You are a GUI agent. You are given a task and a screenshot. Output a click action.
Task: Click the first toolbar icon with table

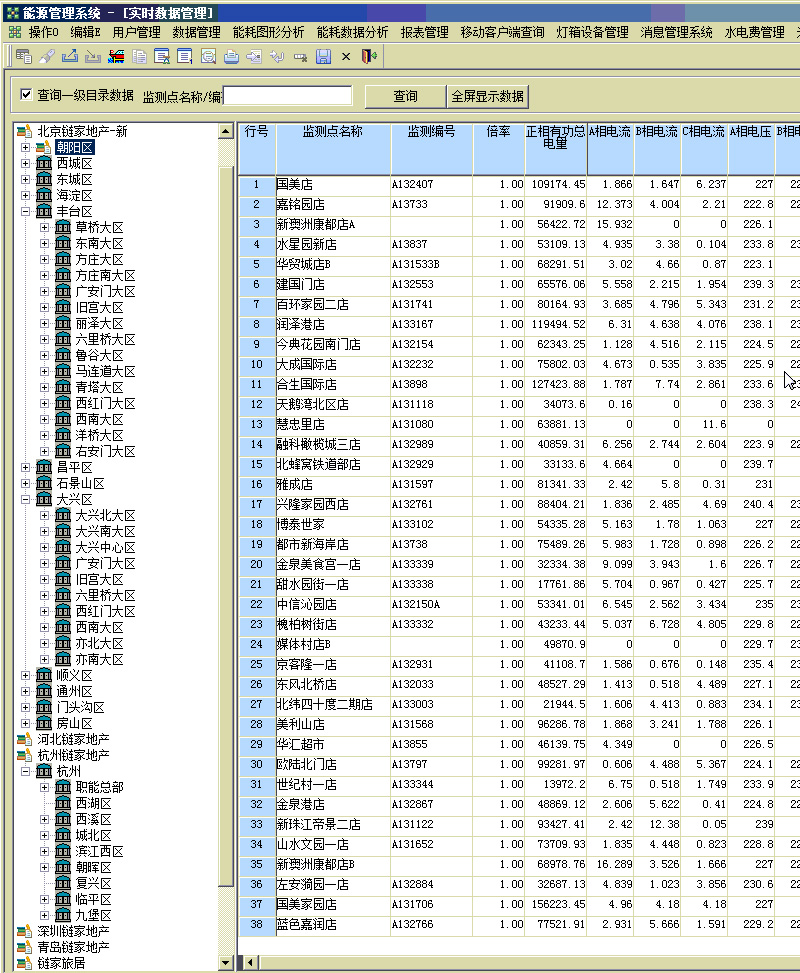pos(24,57)
